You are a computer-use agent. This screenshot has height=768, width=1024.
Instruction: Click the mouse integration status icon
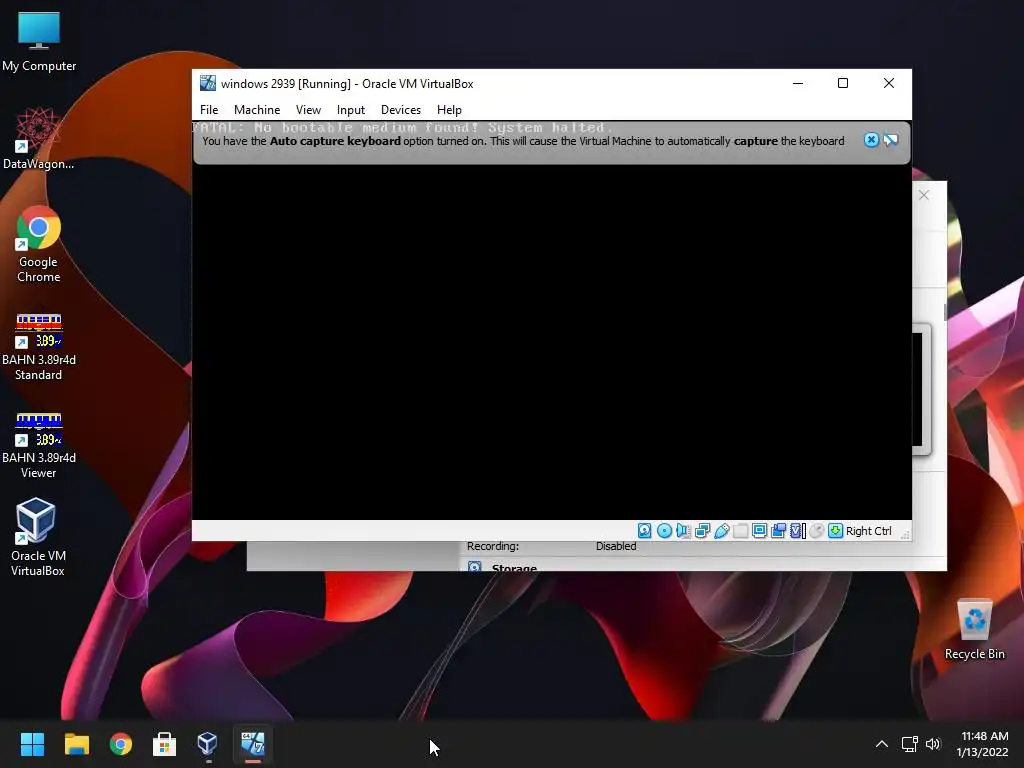point(816,531)
